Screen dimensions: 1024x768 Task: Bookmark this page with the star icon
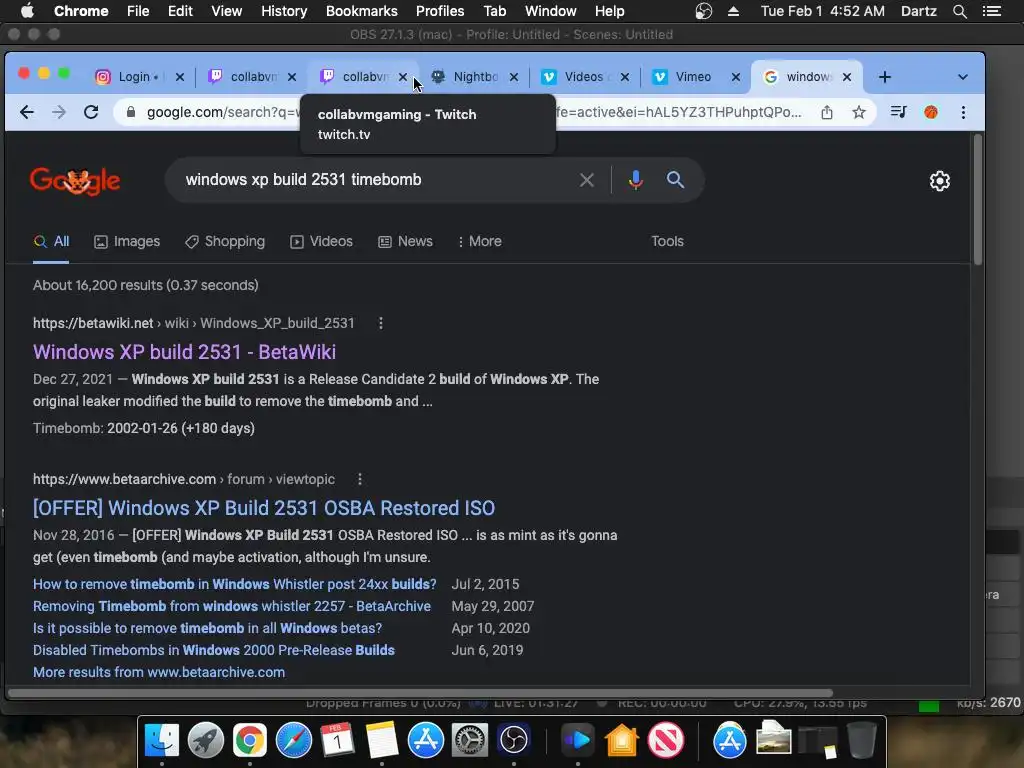pyautogui.click(x=859, y=112)
